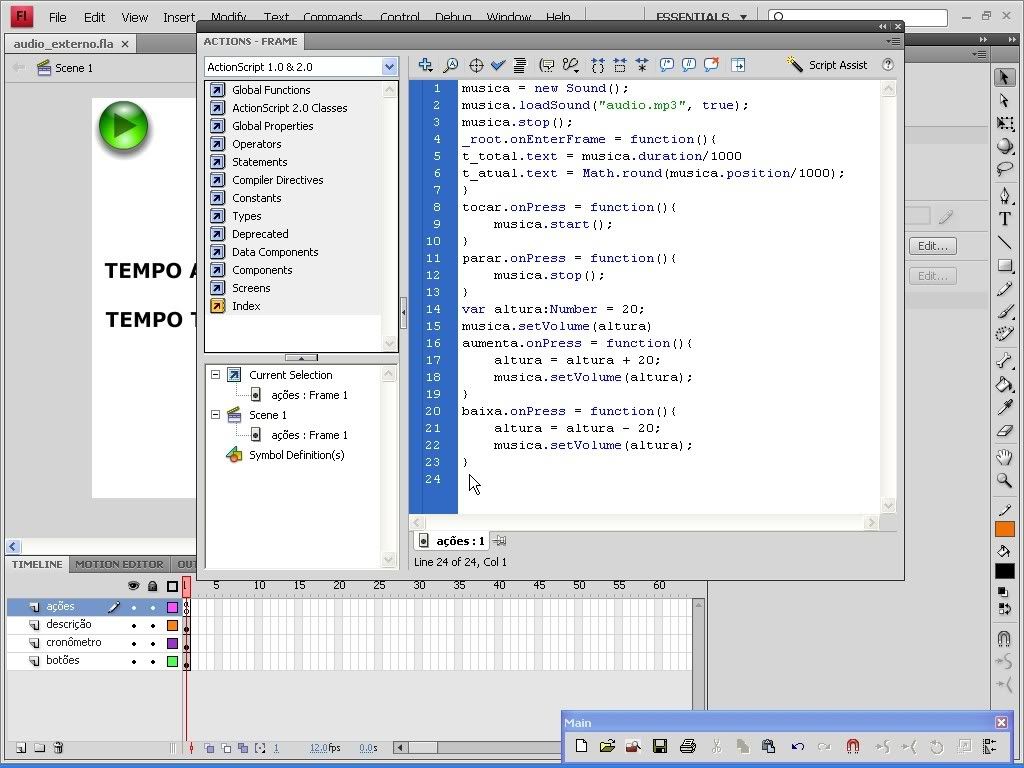Toggle visibility dot of descrição layer
1024x768 pixels.
click(x=134, y=625)
